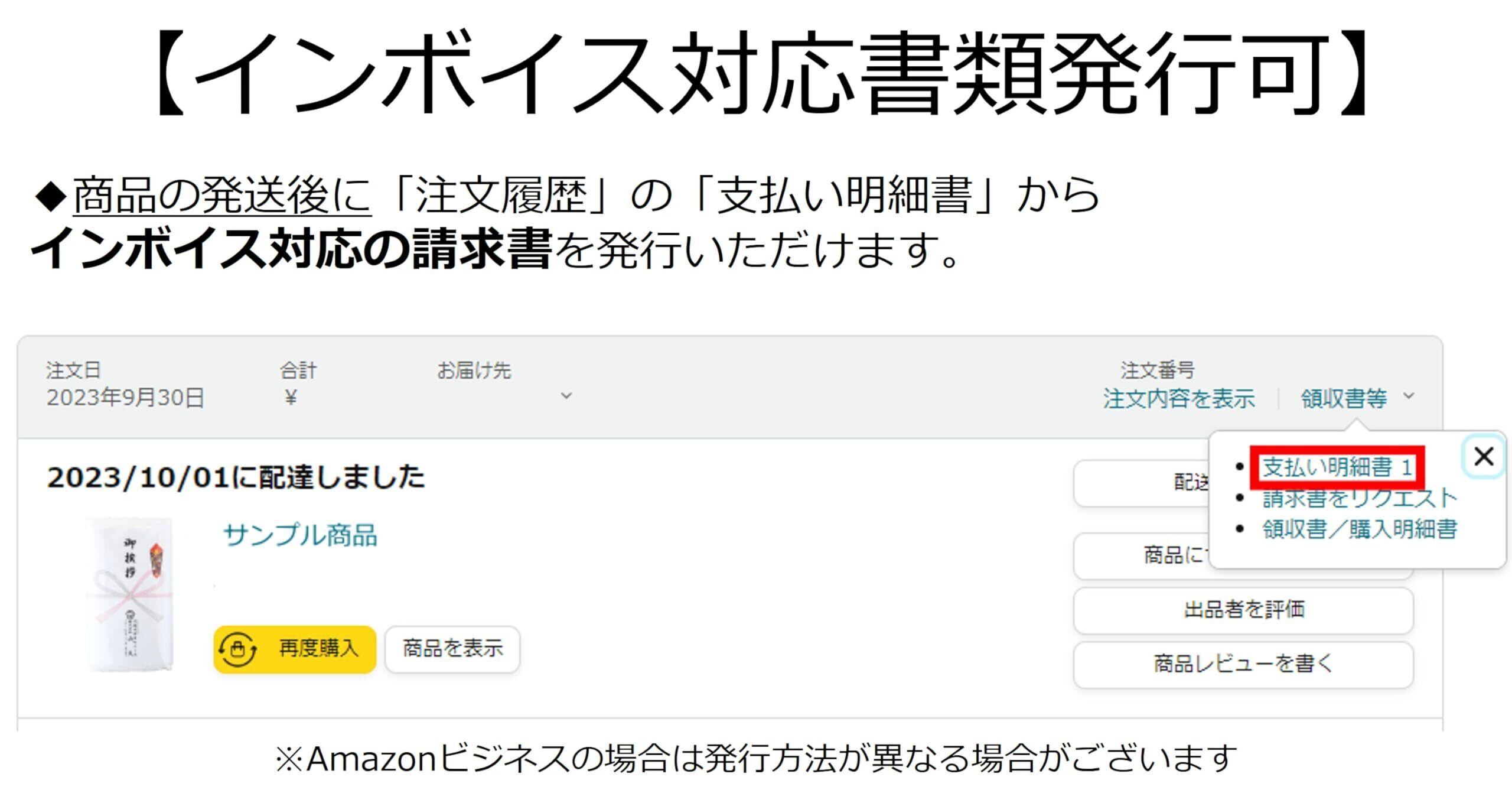This screenshot has height=803, width=1512.
Task: Expand the お届け先 chevron dropdown
Action: [566, 396]
